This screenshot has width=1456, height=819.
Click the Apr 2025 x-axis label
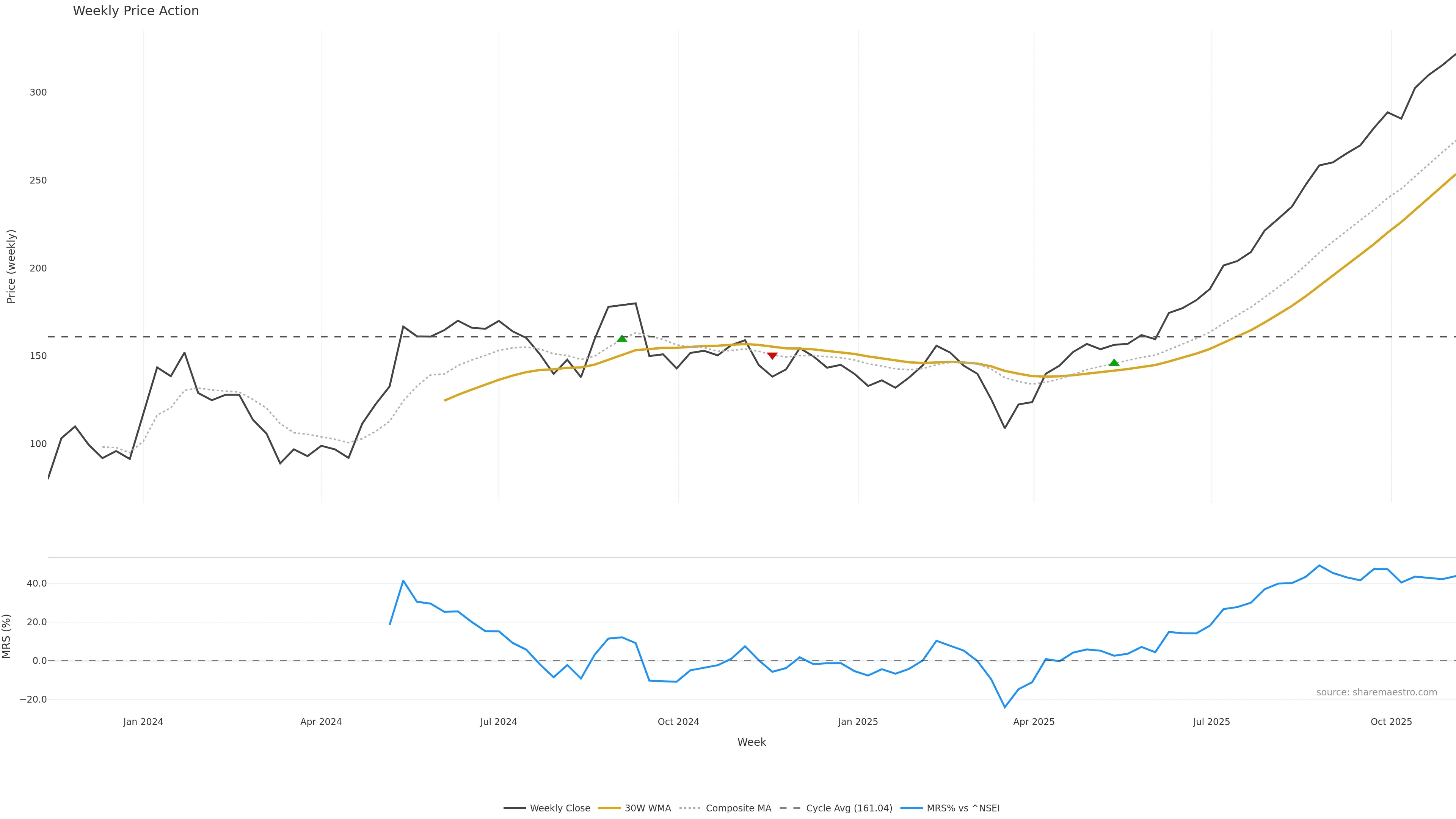(1034, 722)
